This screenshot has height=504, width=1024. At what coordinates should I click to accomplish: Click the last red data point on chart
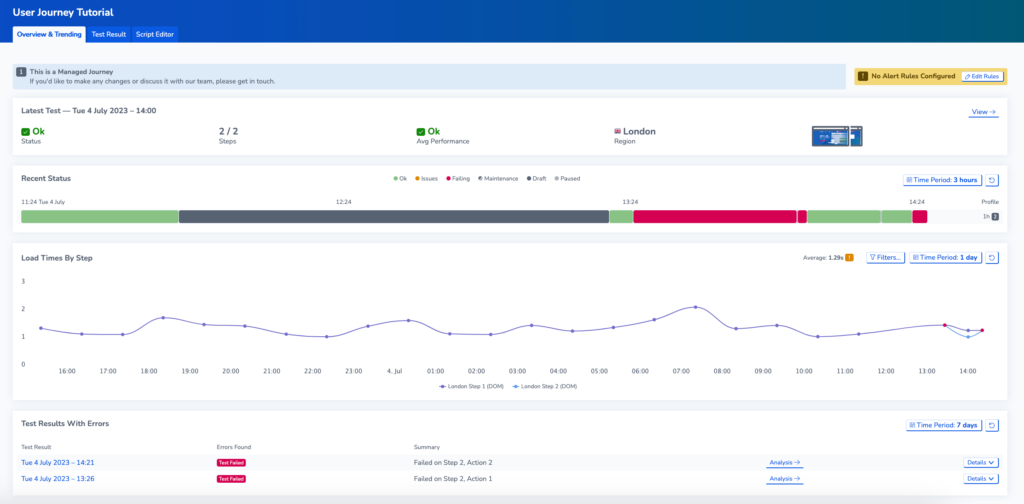pyautogui.click(x=982, y=330)
